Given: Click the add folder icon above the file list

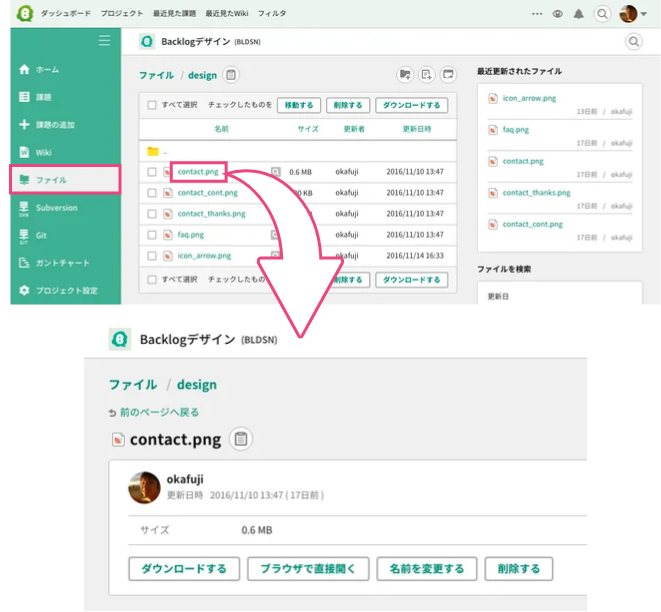Looking at the screenshot, I should pos(405,75).
